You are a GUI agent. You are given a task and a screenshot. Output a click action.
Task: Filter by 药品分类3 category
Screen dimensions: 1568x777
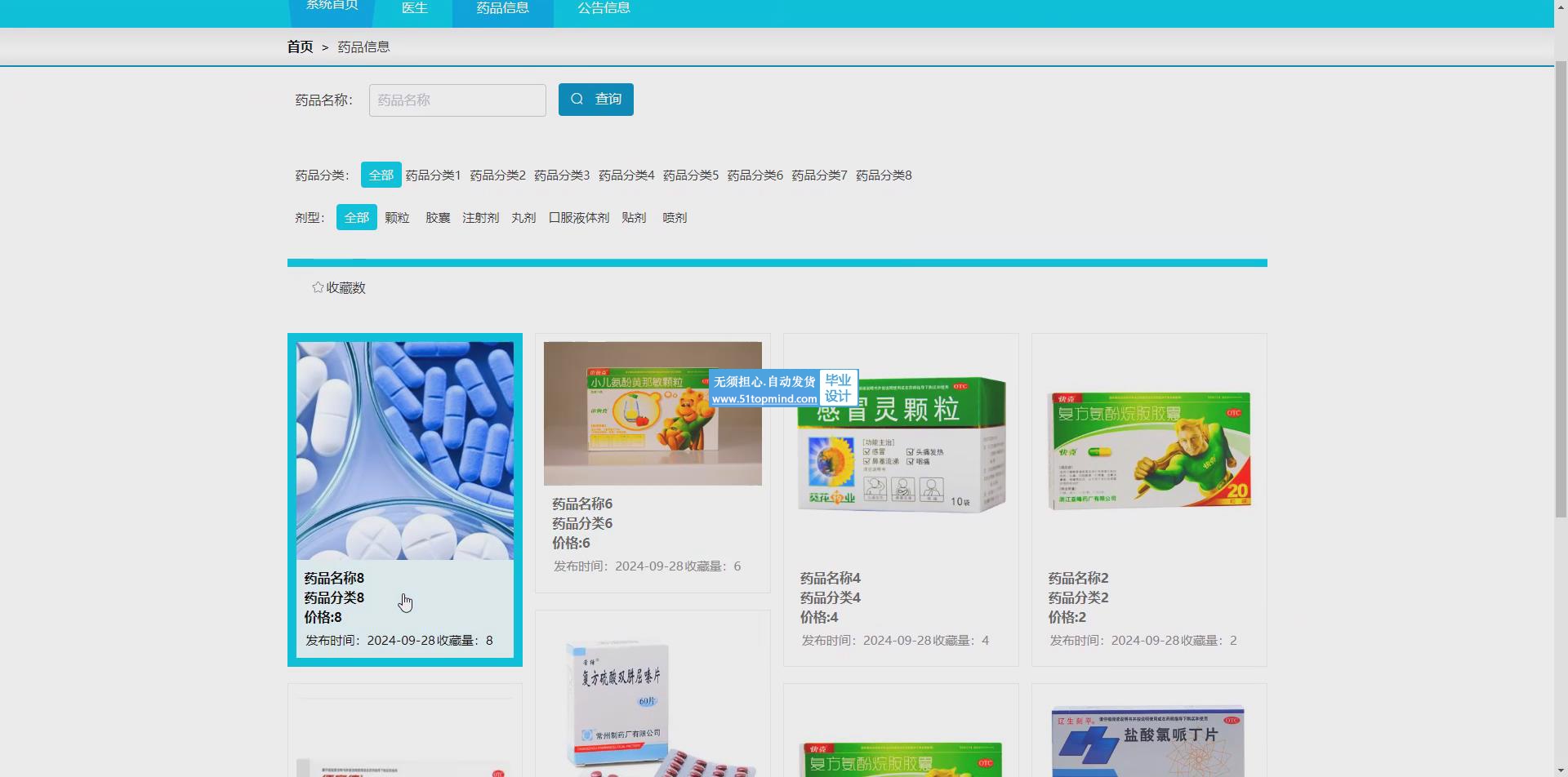561,175
